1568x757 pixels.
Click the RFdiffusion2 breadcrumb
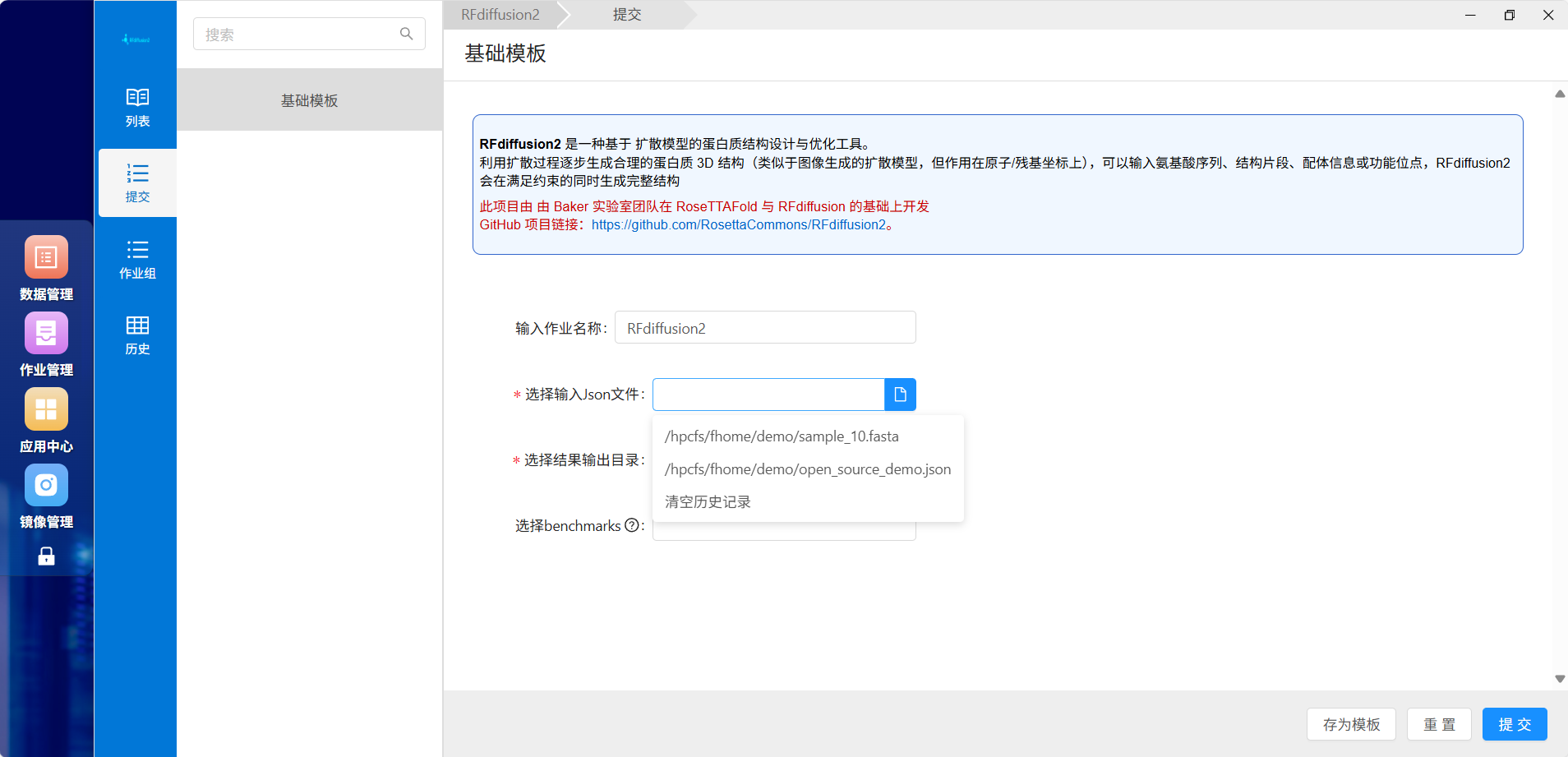point(500,15)
